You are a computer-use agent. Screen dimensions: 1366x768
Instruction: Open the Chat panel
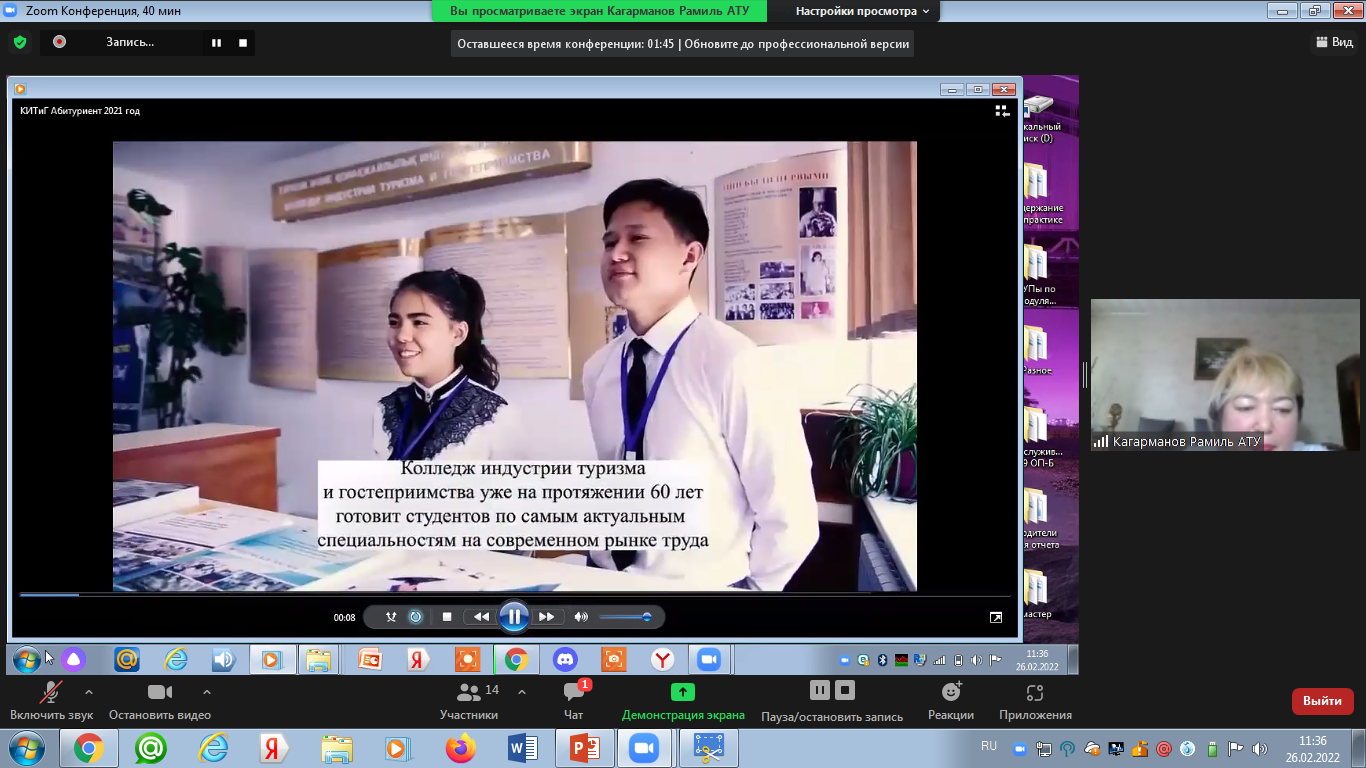coord(573,701)
